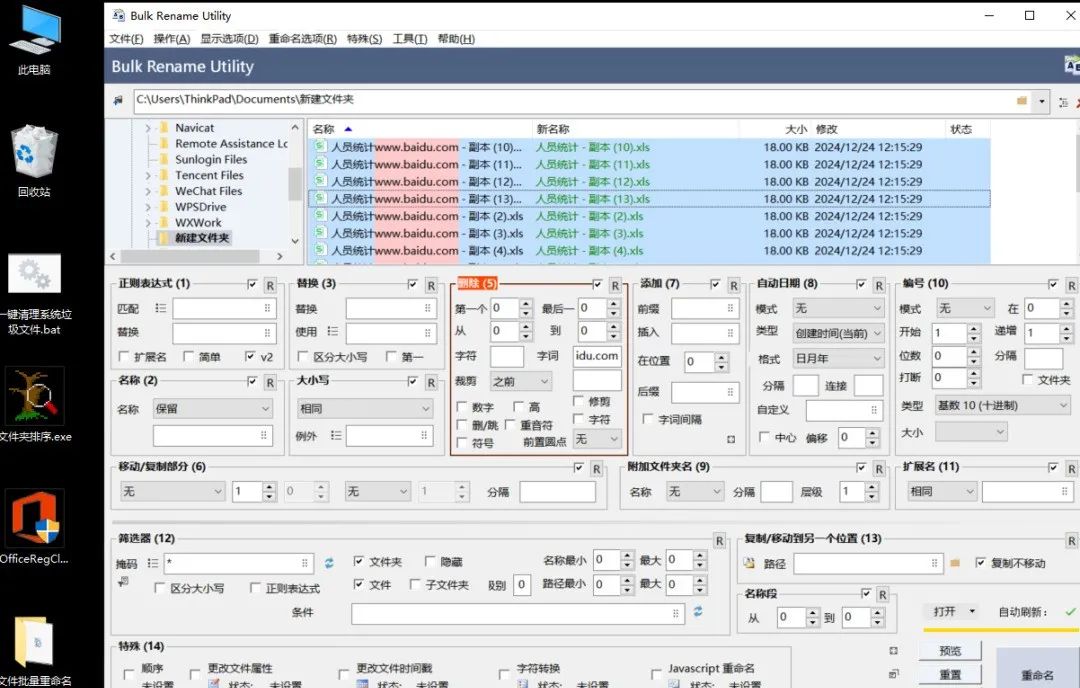Open the 前置圆点 无 dropdown
The width and height of the screenshot is (1080, 688).
pos(597,439)
